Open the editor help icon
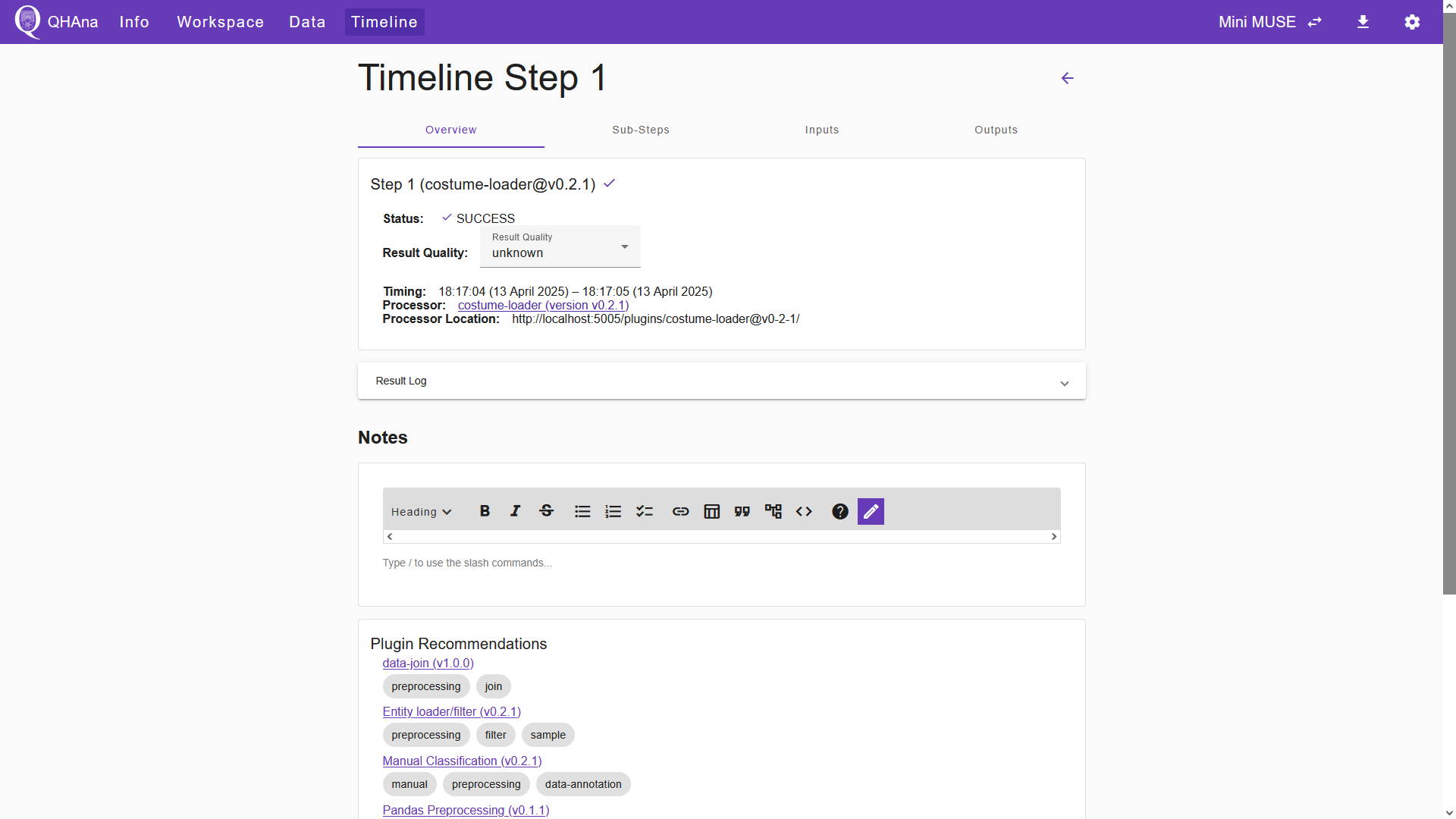Image resolution: width=1456 pixels, height=819 pixels. (x=840, y=512)
